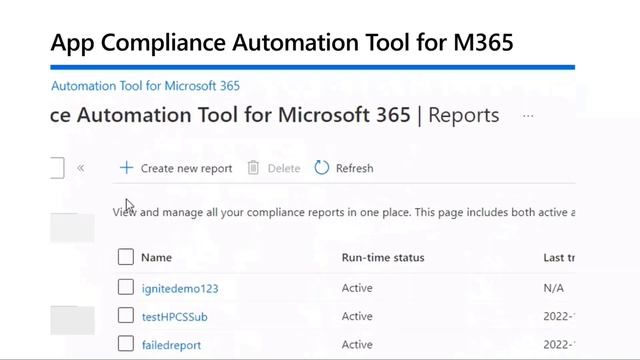Open the ignitedemo123 report link
Screen dimensions: 640x360
tap(180, 289)
